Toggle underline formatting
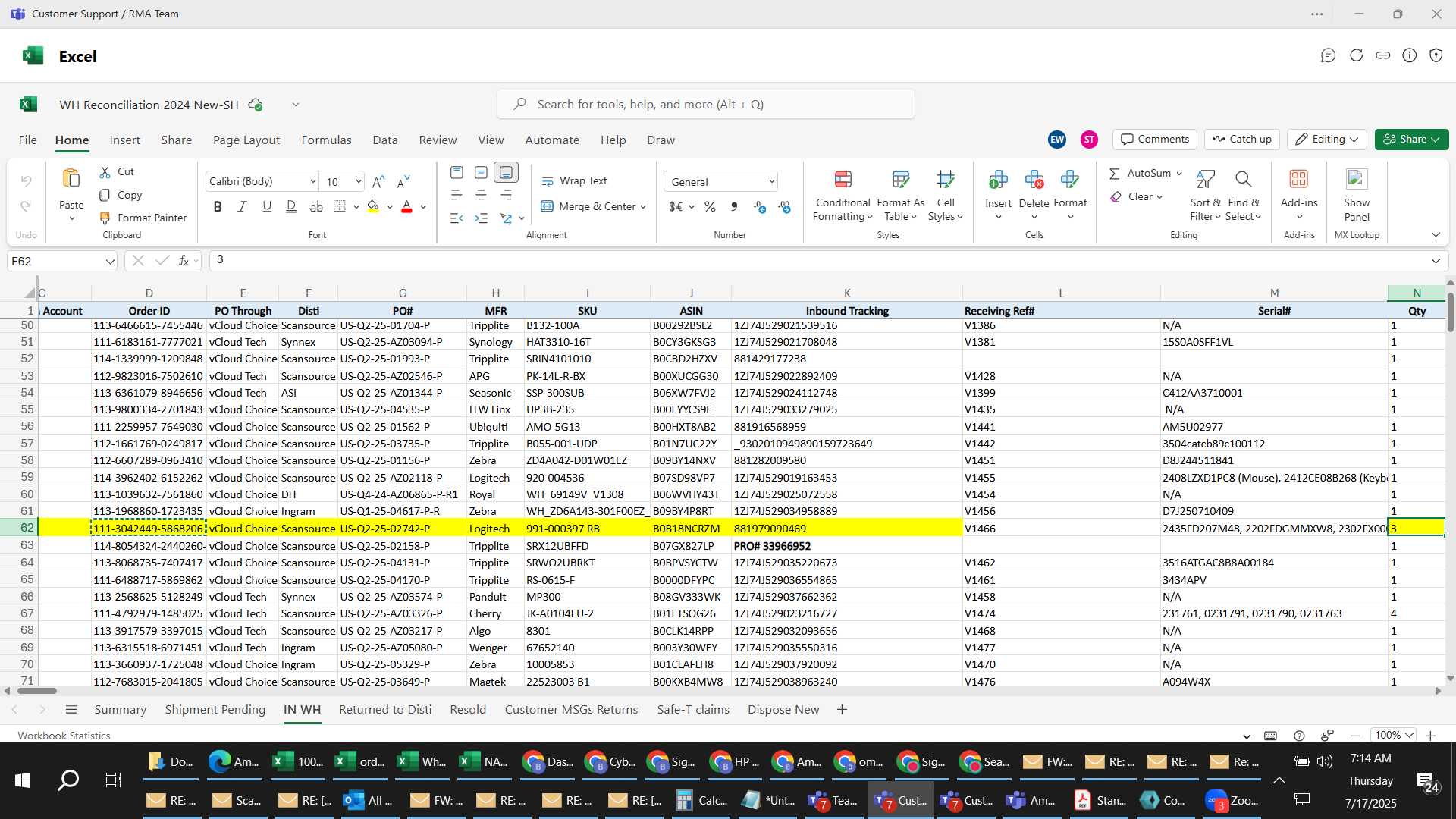 point(267,207)
